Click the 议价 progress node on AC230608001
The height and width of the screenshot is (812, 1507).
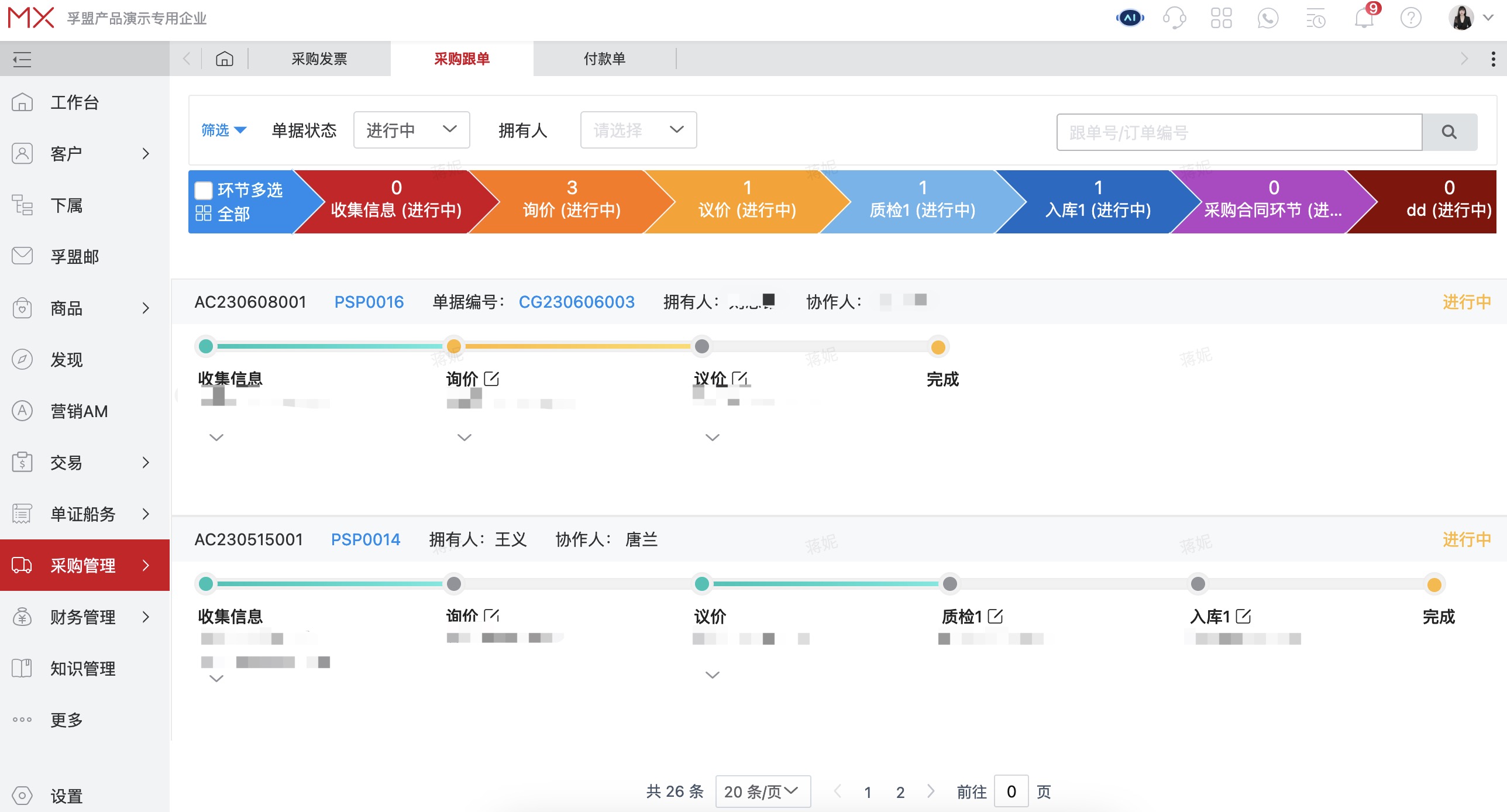coord(701,346)
